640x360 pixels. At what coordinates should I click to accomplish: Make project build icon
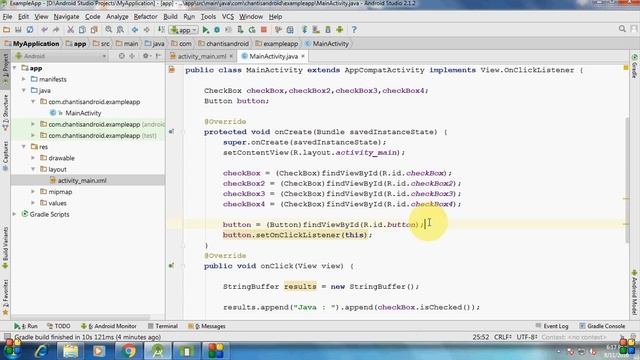161,29
